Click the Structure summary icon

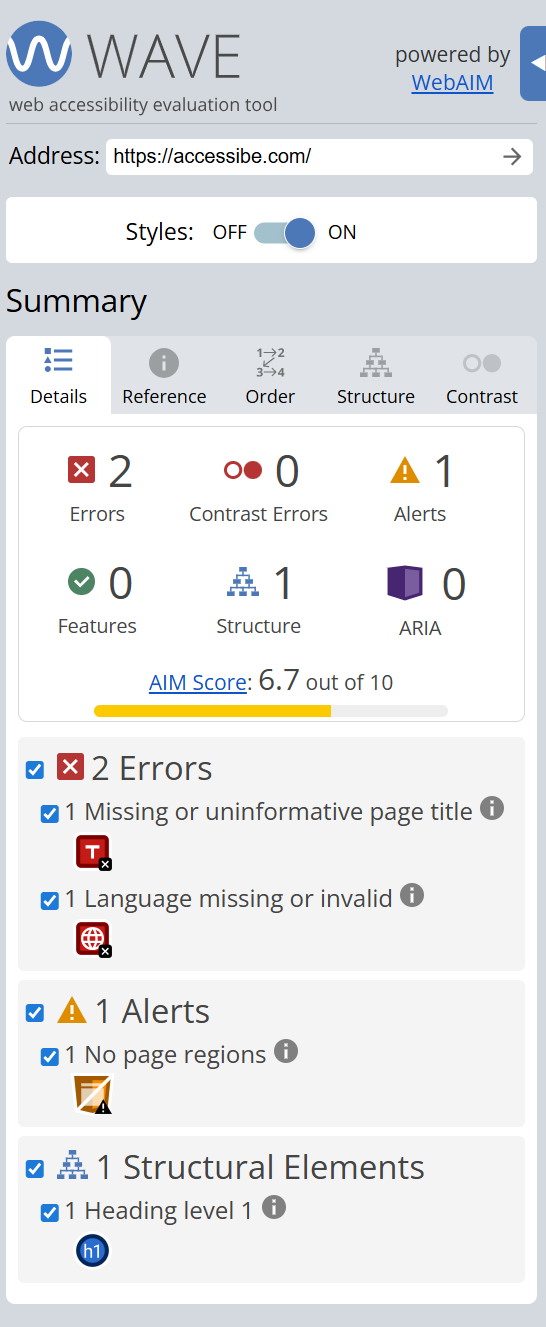[x=243, y=582]
